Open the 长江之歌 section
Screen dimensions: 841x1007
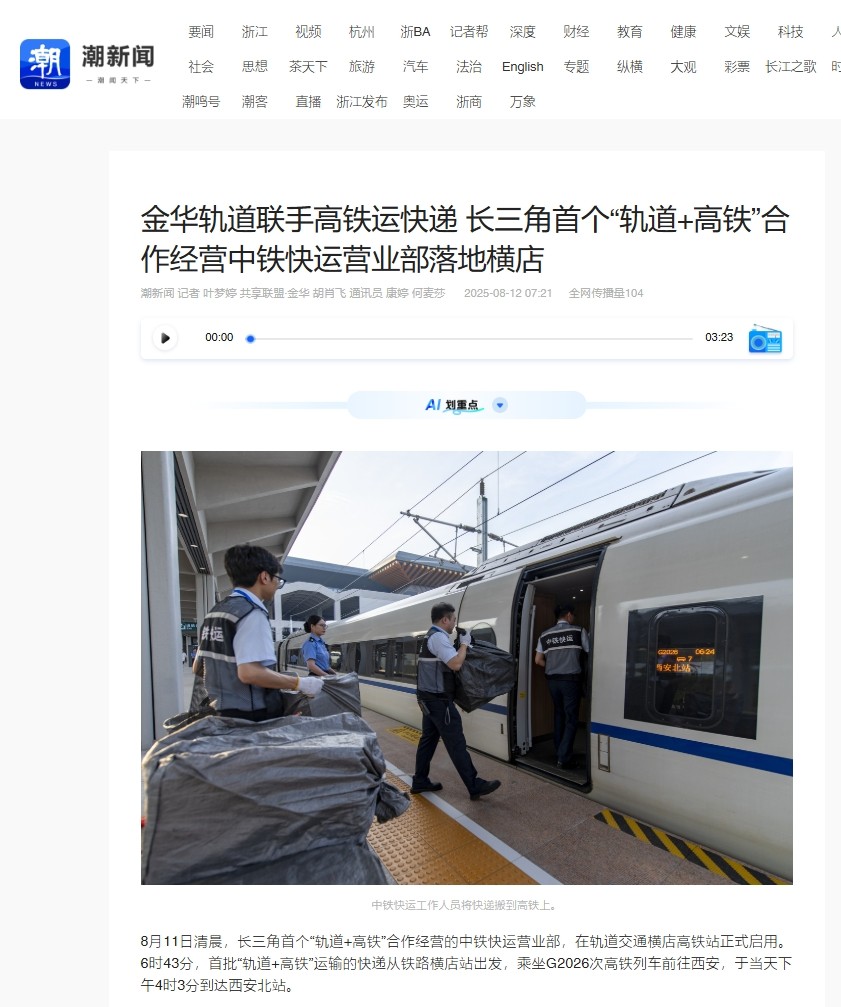tap(790, 67)
